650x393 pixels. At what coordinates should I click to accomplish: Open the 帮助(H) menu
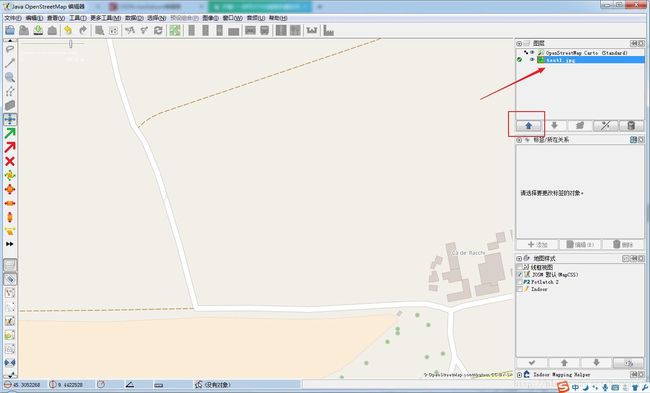pos(278,18)
